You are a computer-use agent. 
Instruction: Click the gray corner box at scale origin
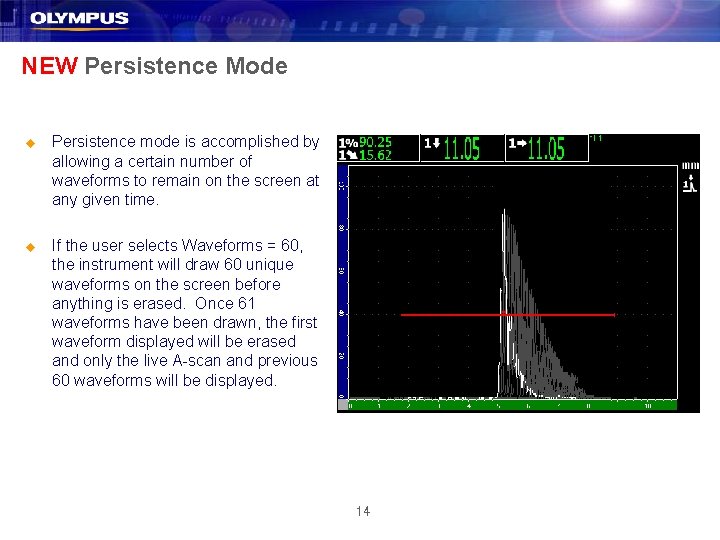pos(343,405)
